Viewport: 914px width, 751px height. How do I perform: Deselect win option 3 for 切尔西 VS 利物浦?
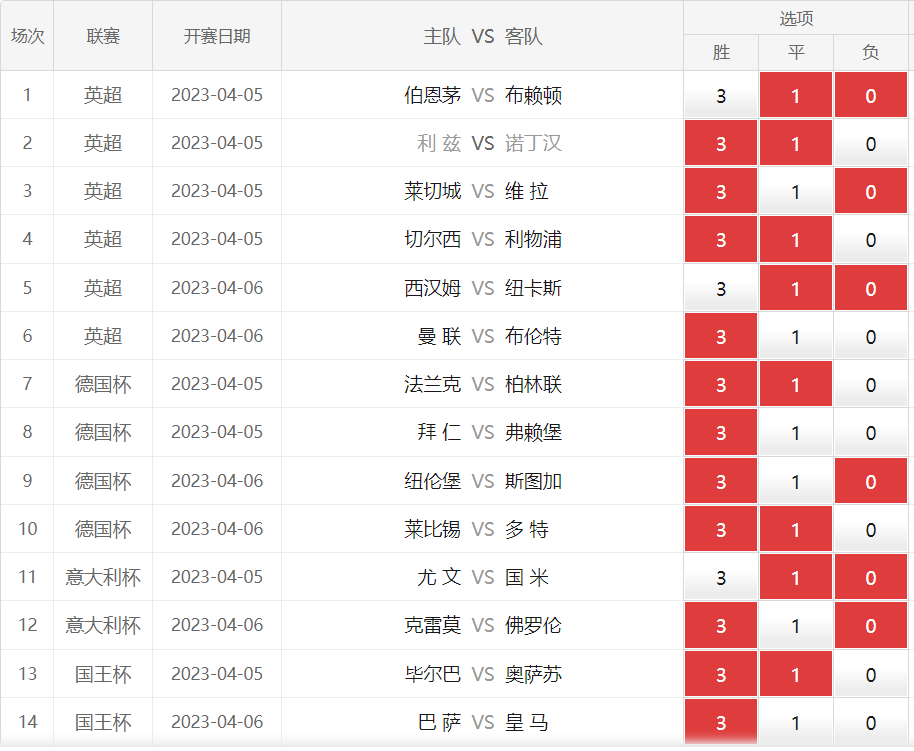click(x=721, y=239)
